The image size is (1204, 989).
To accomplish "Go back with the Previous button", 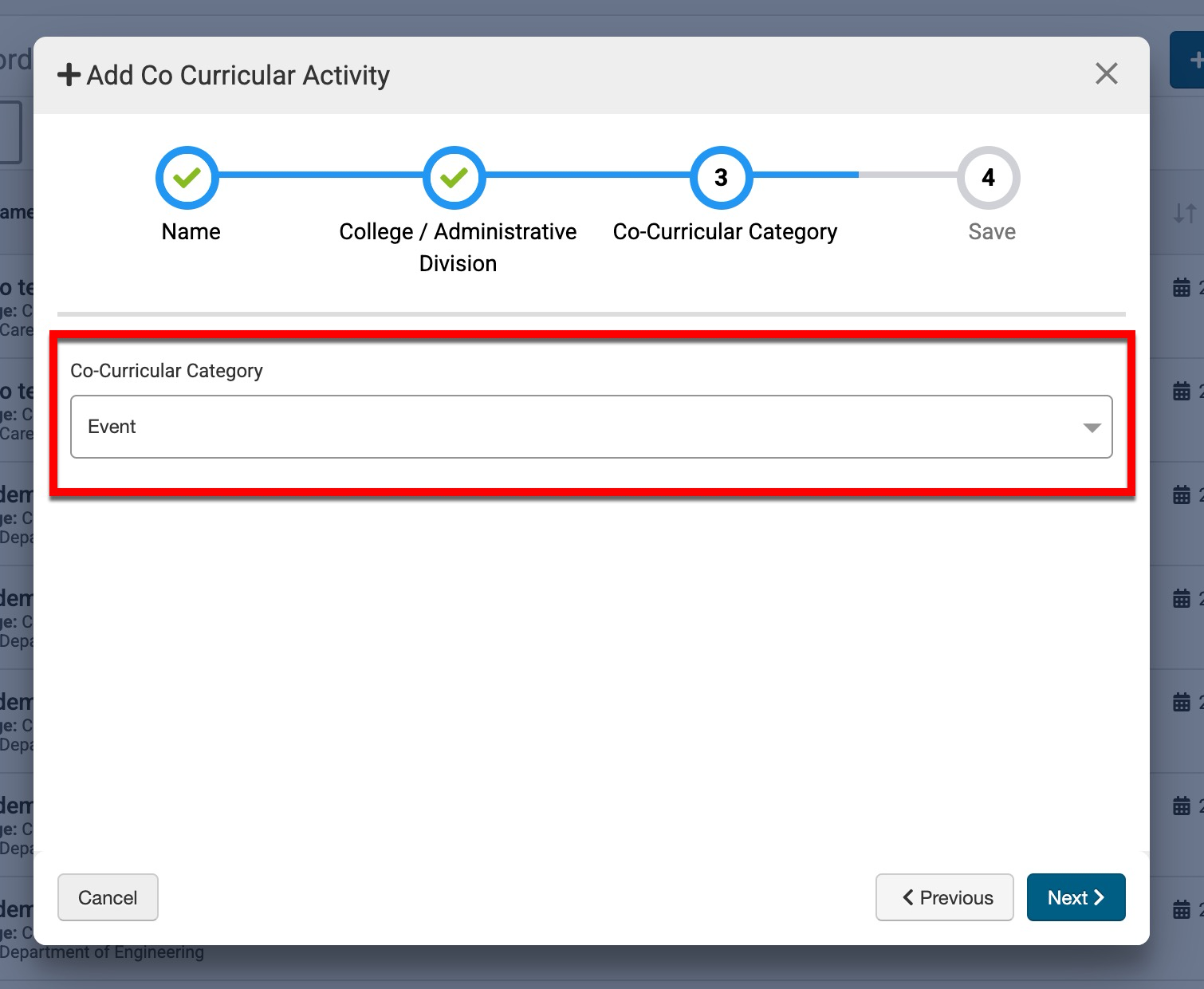I will (x=944, y=897).
